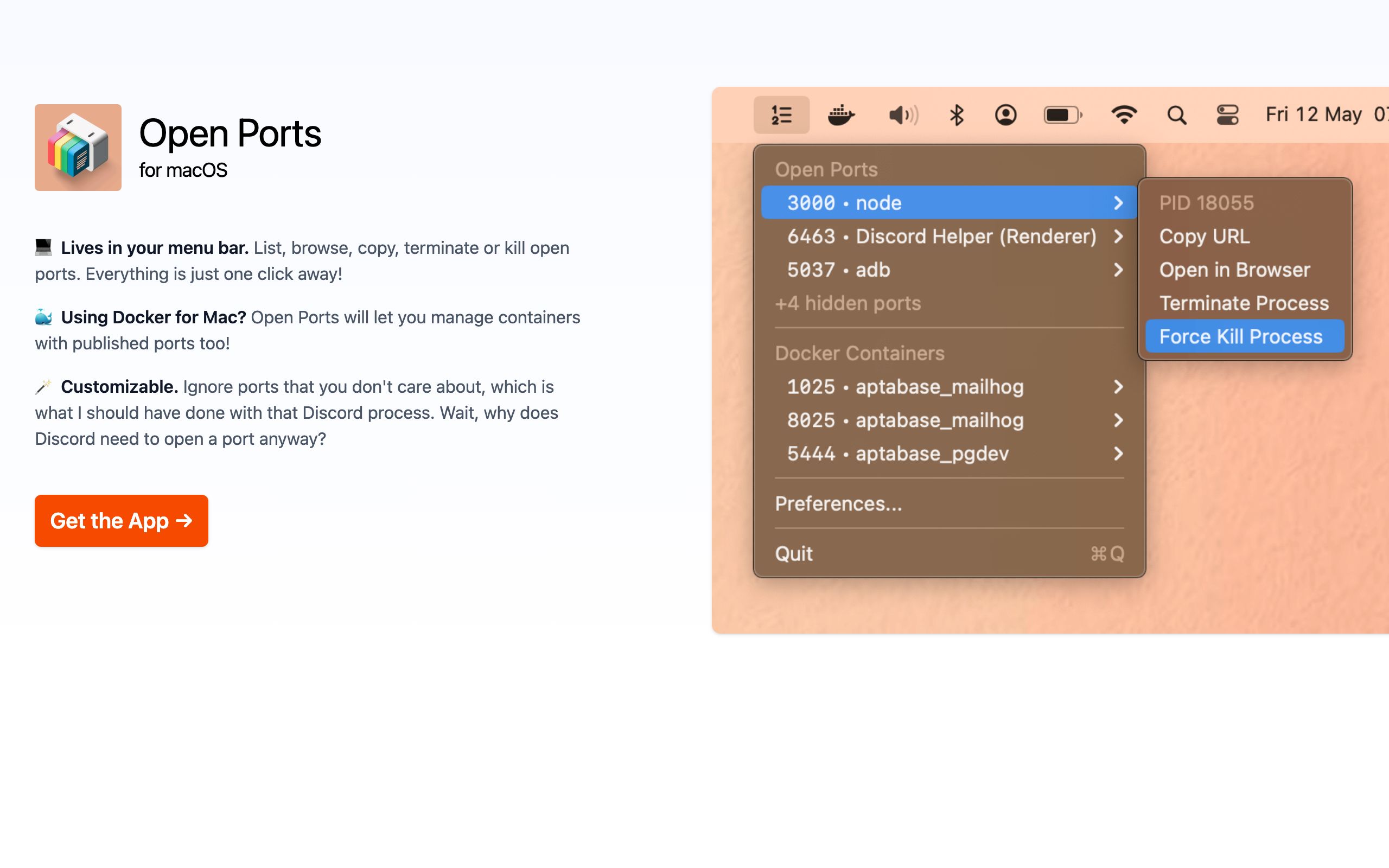
Task: Expand chevron on 8025 aptabase_mailhog row
Action: (x=1118, y=420)
